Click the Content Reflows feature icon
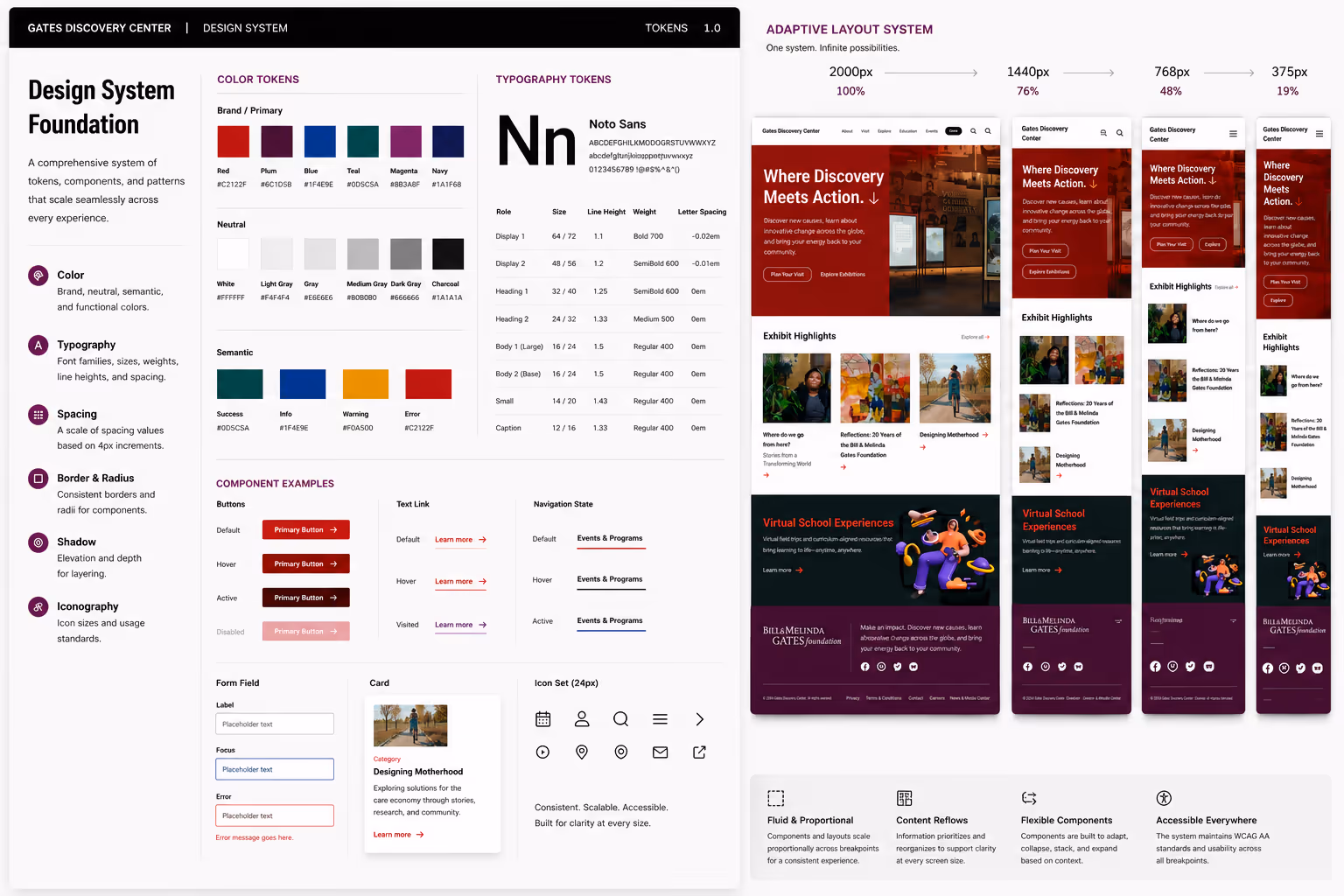This screenshot has width=1344, height=896. pyautogui.click(x=905, y=798)
